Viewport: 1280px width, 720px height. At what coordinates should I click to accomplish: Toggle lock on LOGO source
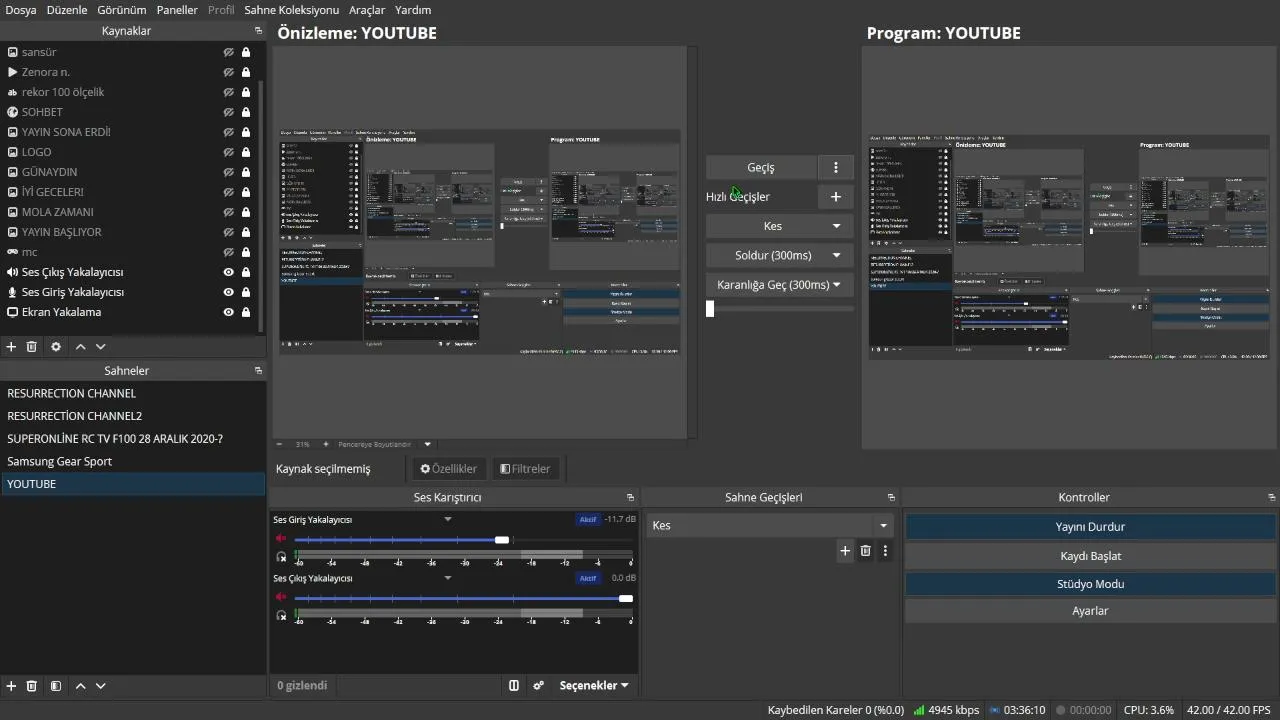(246, 152)
